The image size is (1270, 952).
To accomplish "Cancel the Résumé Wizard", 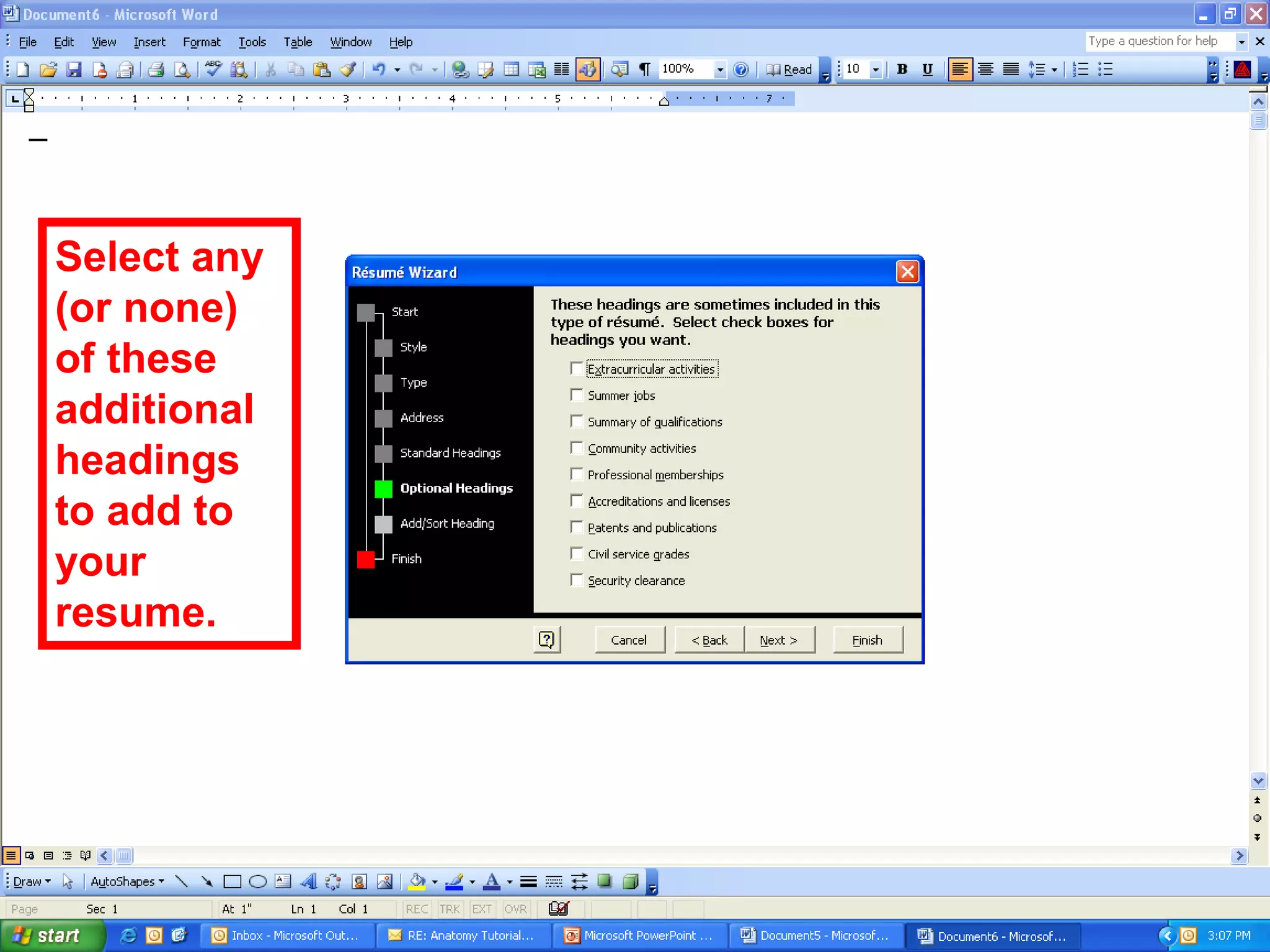I will 629,640.
